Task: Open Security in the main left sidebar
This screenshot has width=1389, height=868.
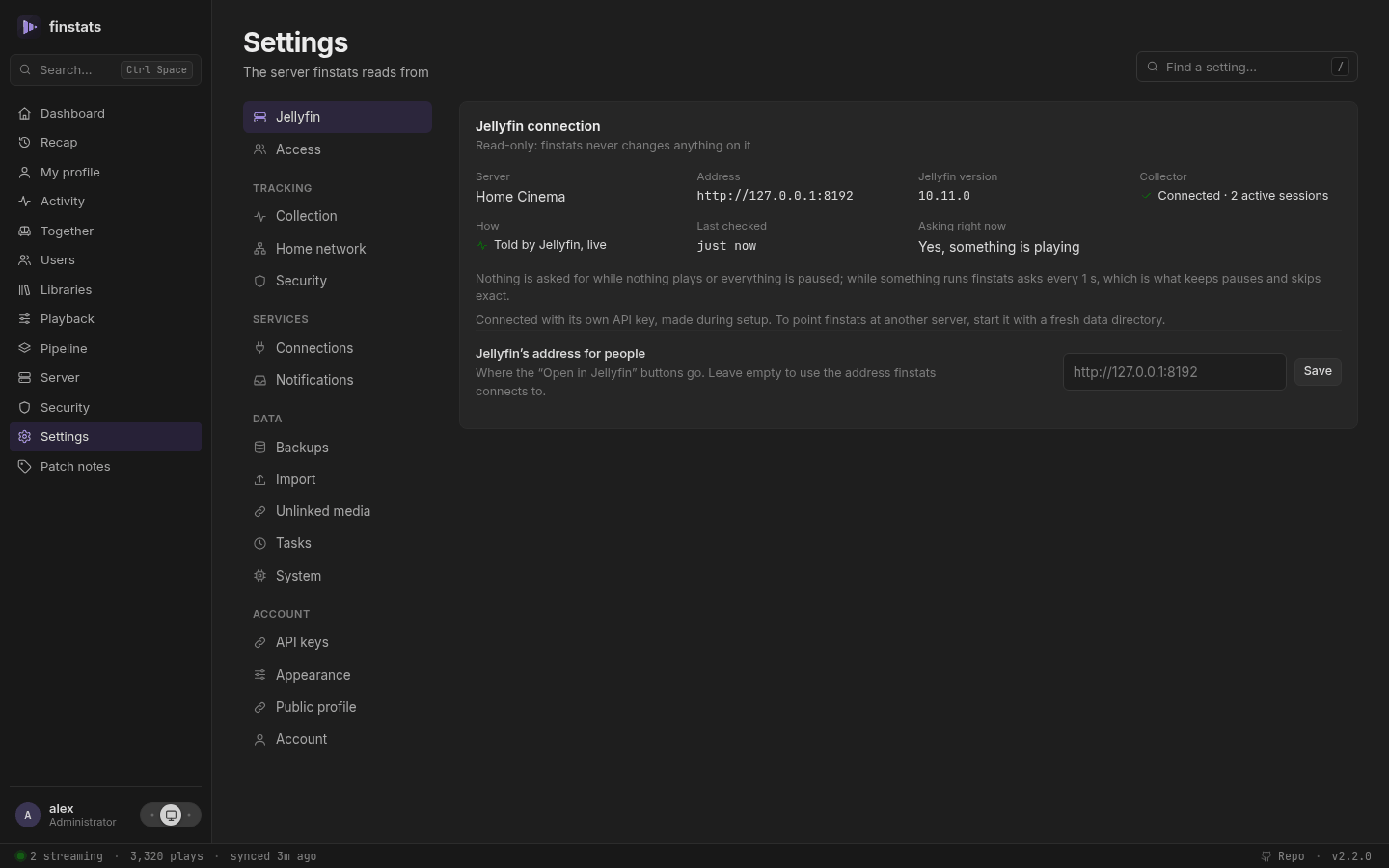Action: coord(105,407)
